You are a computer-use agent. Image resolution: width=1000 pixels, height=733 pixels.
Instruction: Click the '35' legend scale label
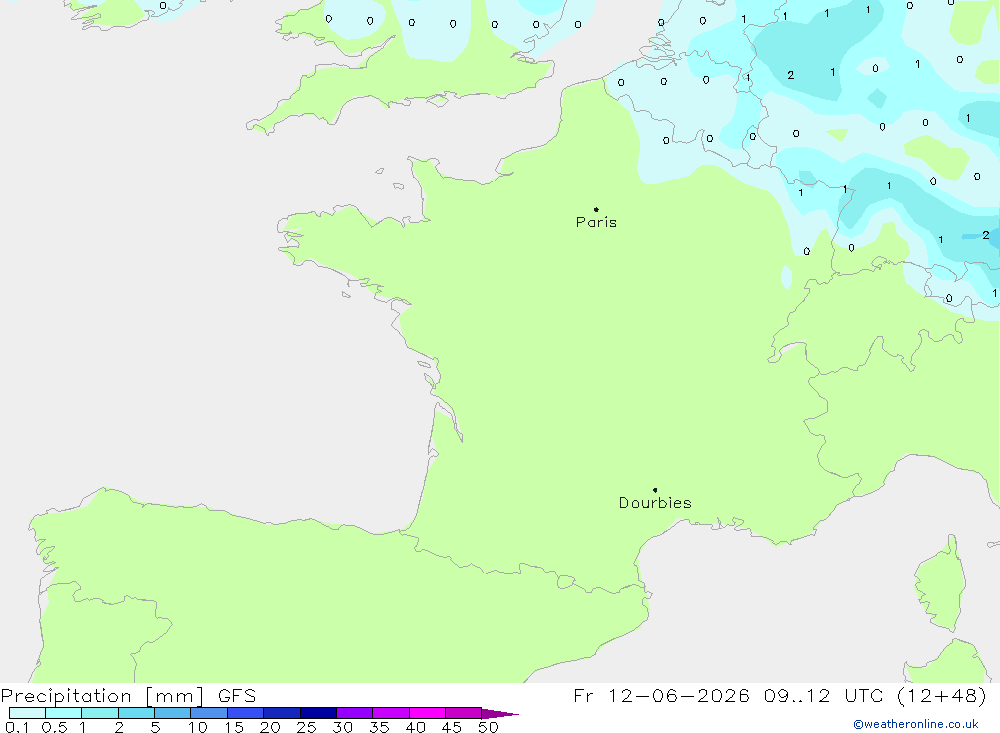[x=379, y=727]
